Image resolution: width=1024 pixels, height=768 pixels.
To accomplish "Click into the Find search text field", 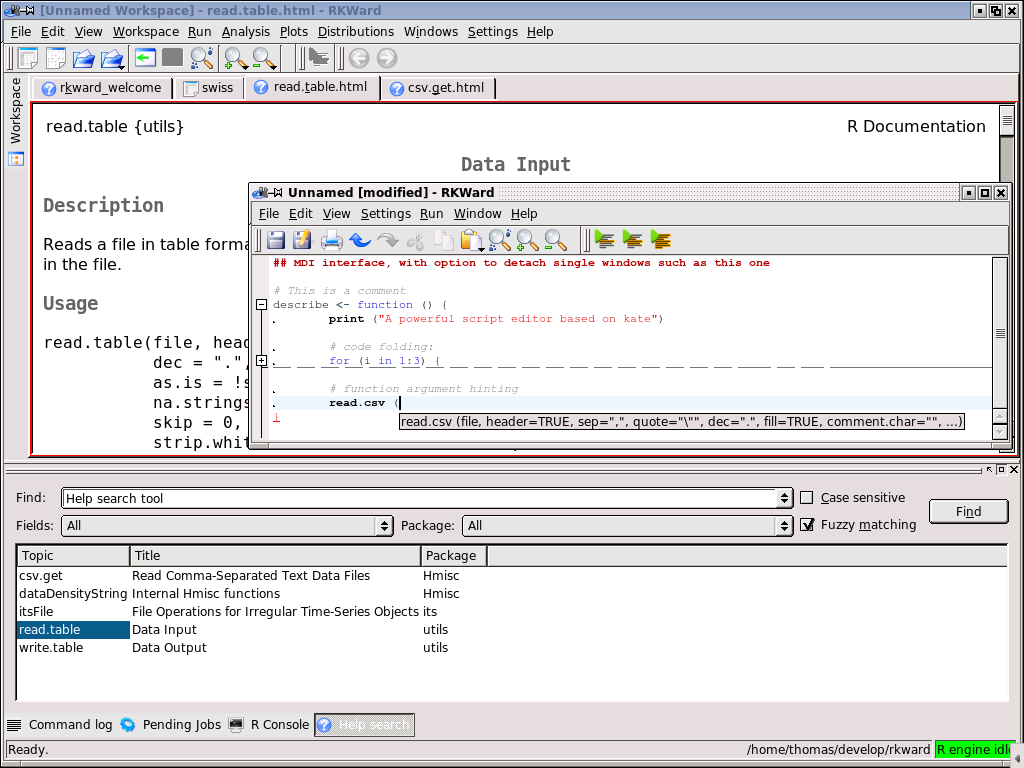I will (418, 498).
